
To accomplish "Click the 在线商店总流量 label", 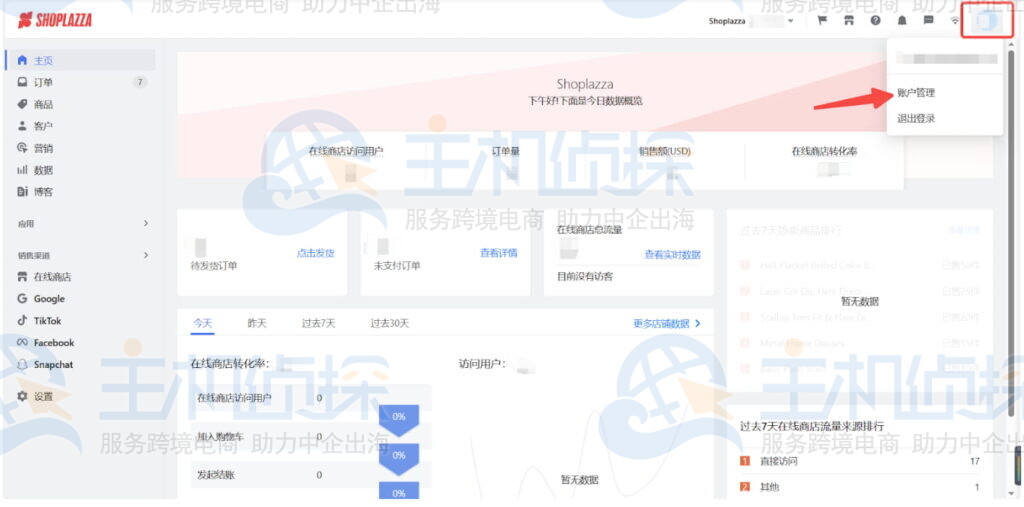I will [589, 230].
